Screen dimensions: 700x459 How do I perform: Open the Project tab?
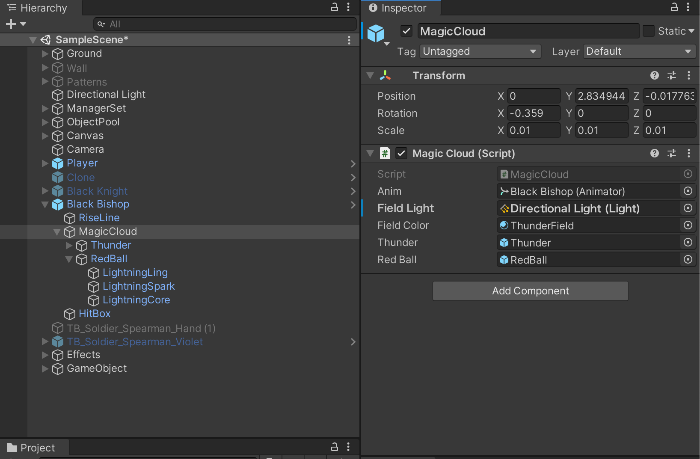click(x=33, y=448)
